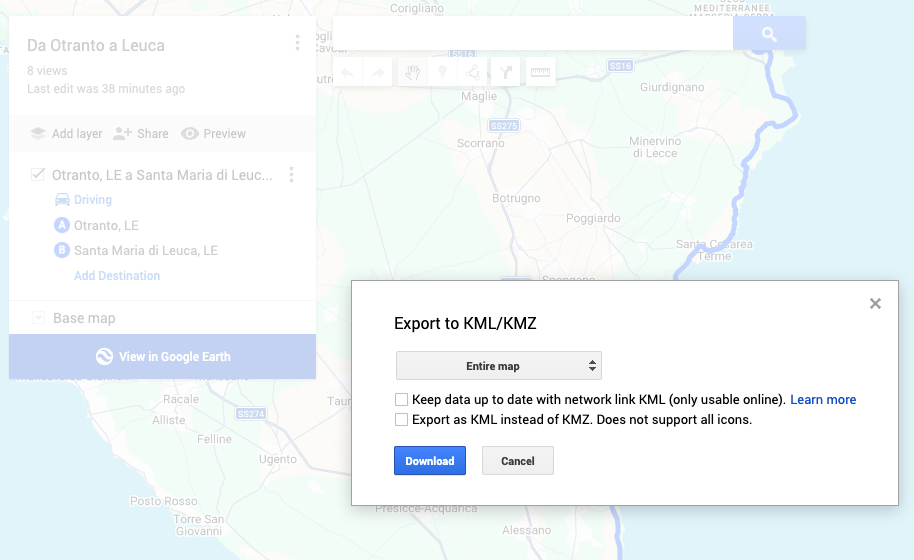Click the Preview eye icon

pos(189,133)
